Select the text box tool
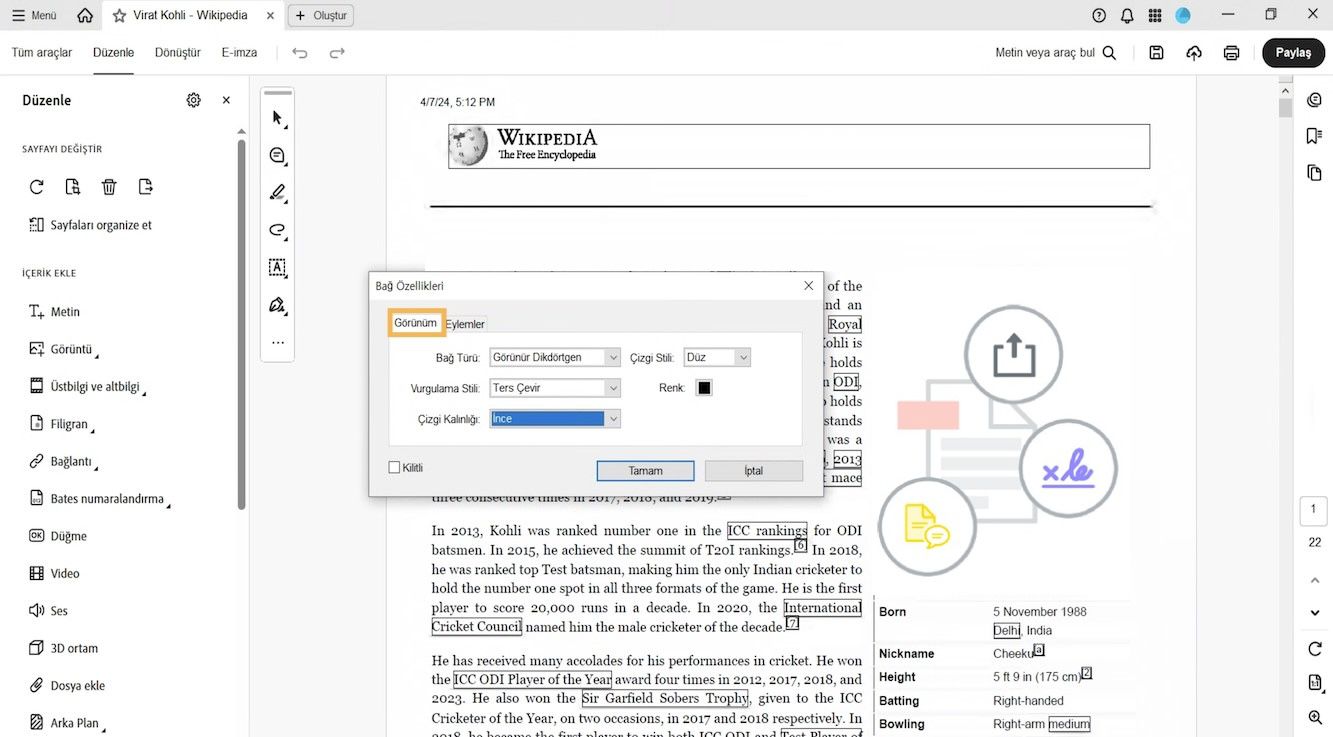 click(278, 268)
